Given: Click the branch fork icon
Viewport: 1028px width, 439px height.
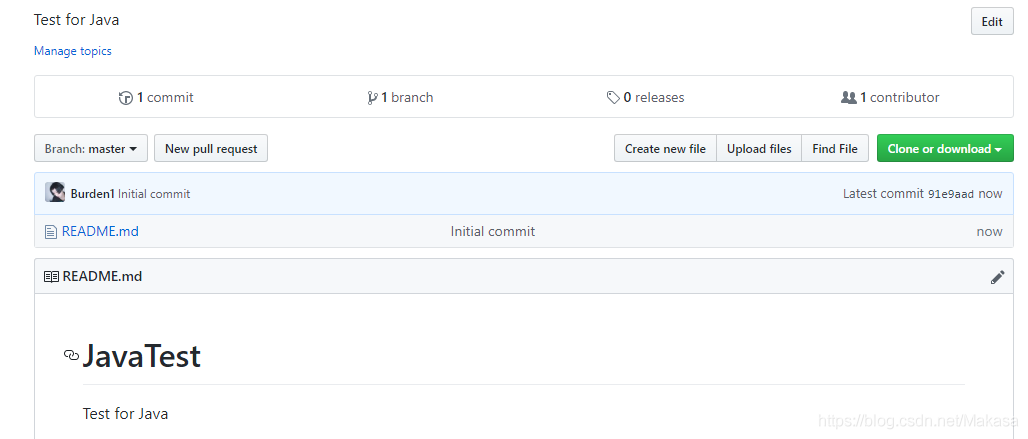Looking at the screenshot, I should tap(372, 98).
